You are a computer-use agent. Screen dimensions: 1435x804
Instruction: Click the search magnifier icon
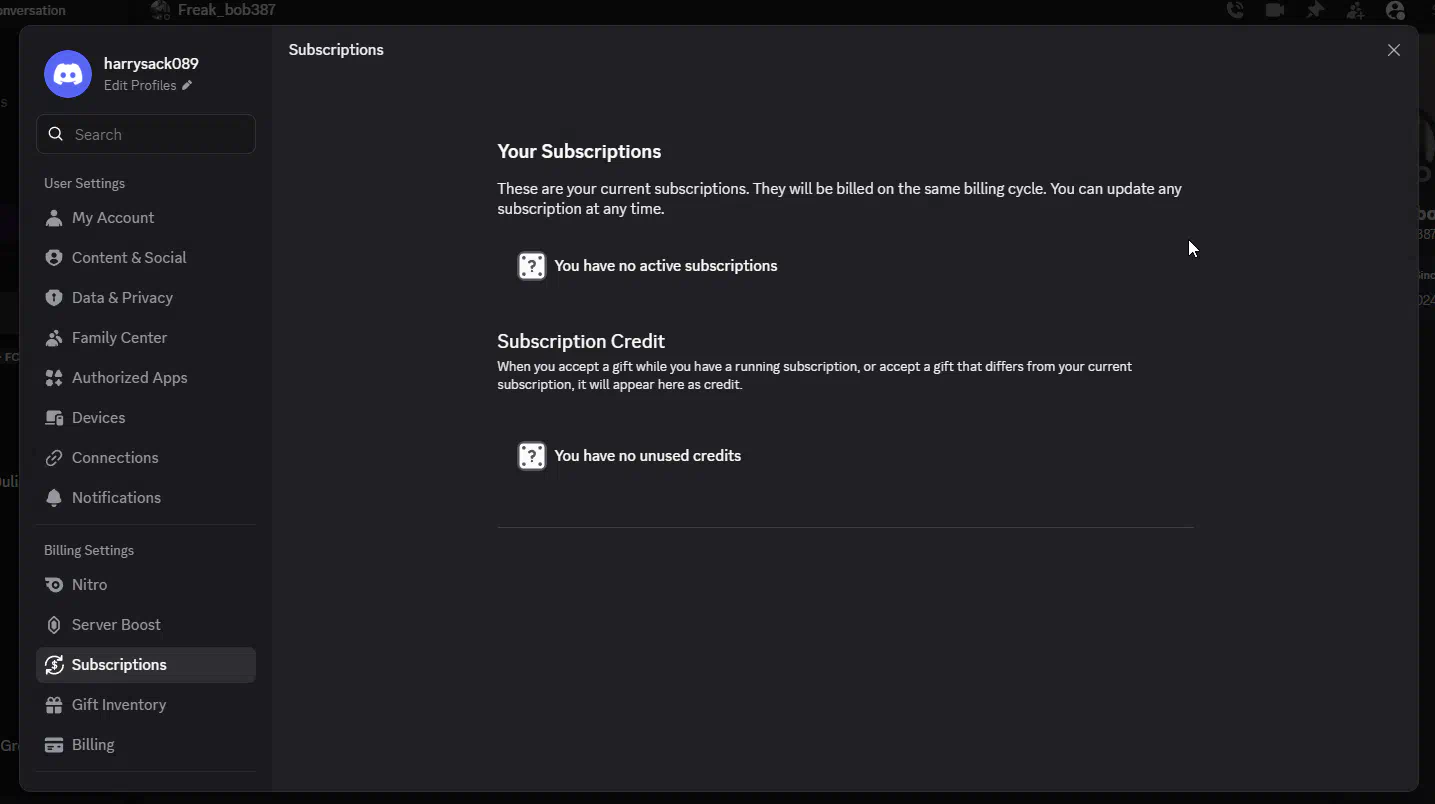[x=56, y=134]
